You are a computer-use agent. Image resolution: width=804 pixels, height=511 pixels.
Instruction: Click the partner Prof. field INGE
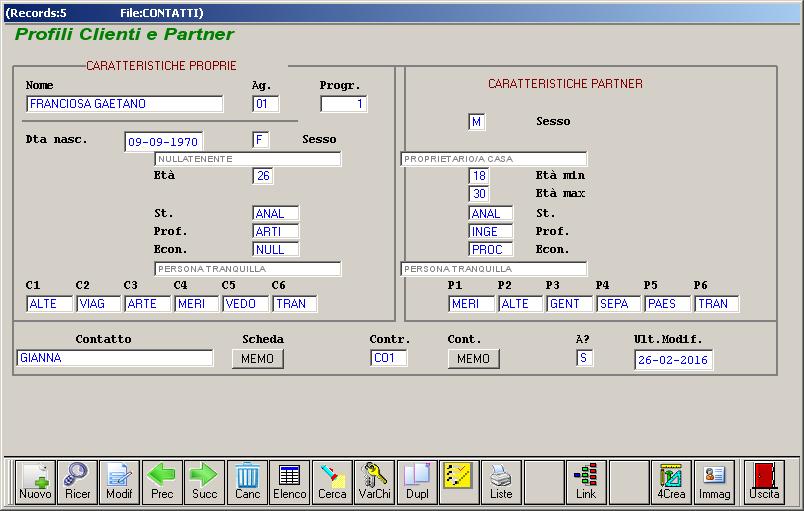(x=490, y=232)
